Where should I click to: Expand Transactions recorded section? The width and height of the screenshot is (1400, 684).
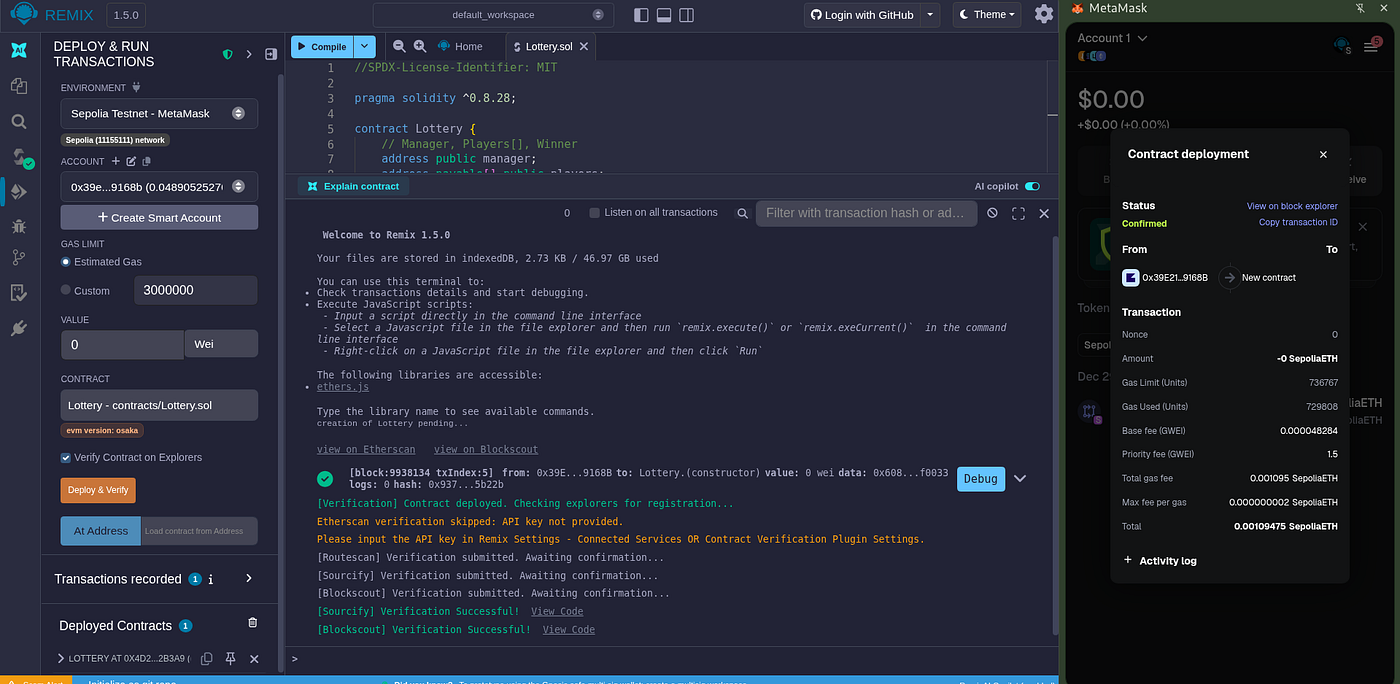249,578
